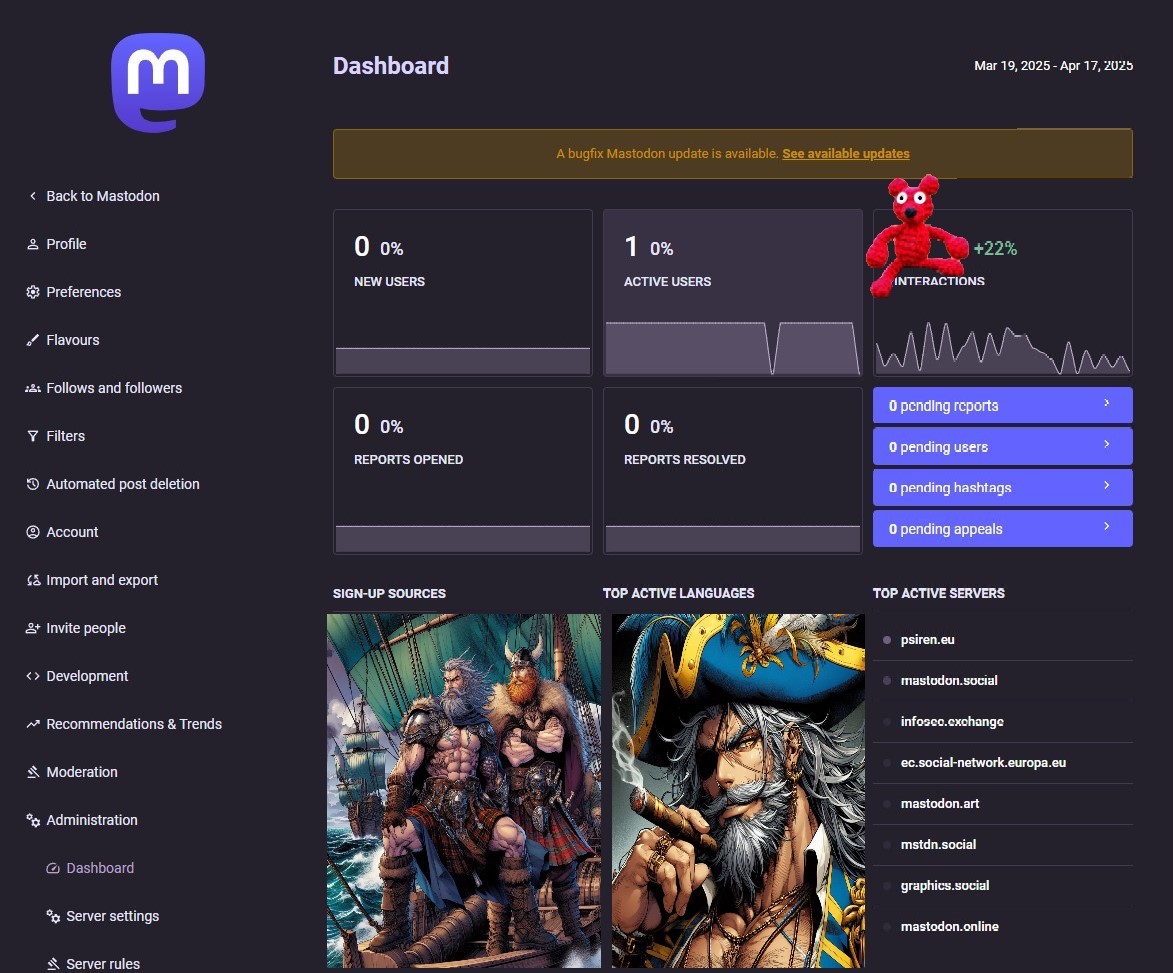1173x973 pixels.
Task: Click the Automated post deletion history icon
Action: pos(32,484)
